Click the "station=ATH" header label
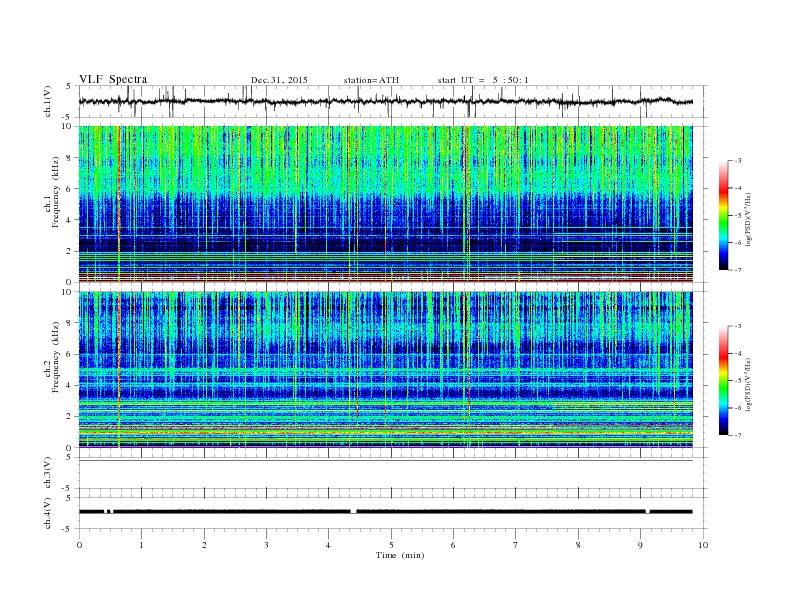The height and width of the screenshot is (612, 792). click(371, 80)
